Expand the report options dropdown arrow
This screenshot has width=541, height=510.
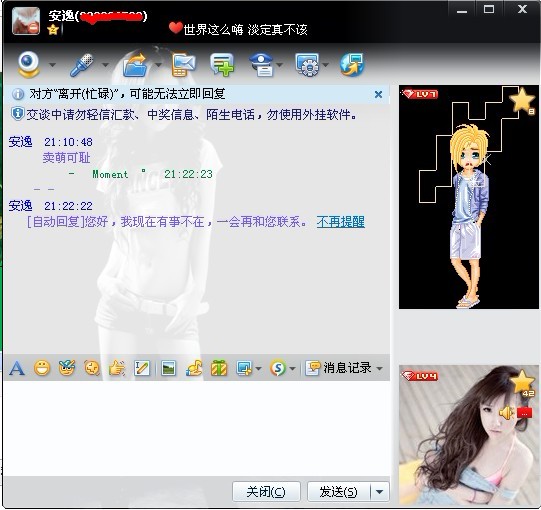279,65
